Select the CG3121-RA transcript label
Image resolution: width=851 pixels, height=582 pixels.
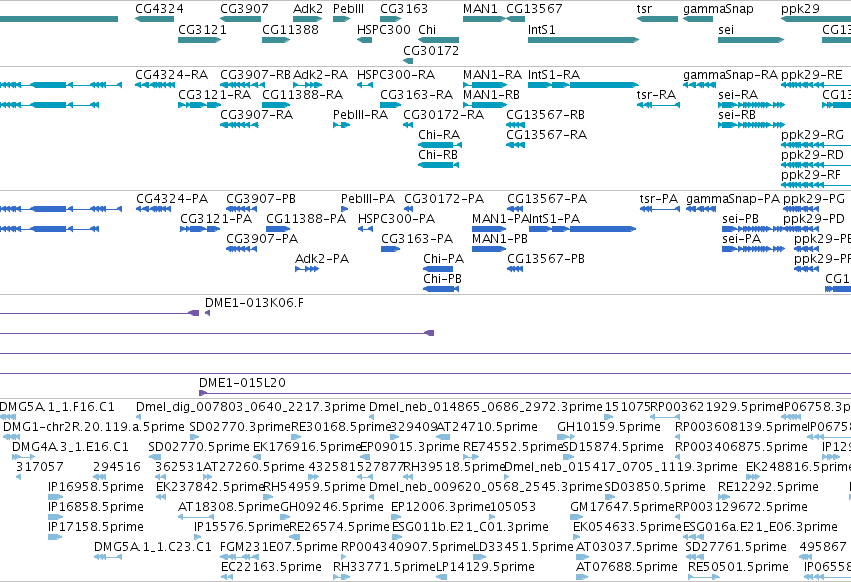pos(214,94)
